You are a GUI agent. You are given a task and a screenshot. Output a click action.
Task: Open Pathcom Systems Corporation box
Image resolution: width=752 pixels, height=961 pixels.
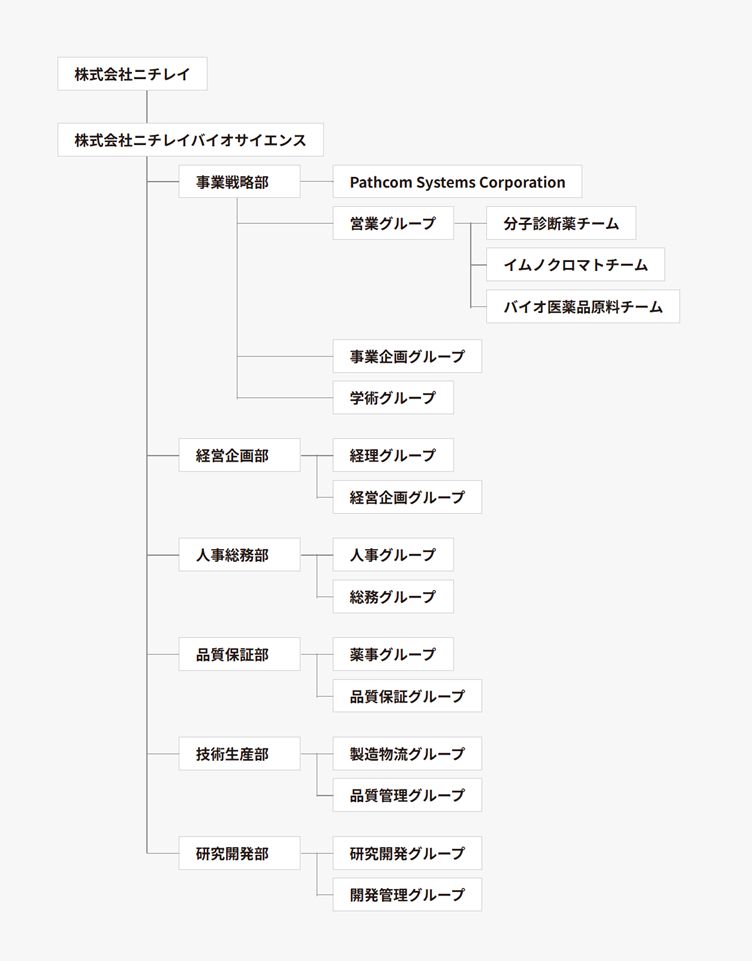457,182
